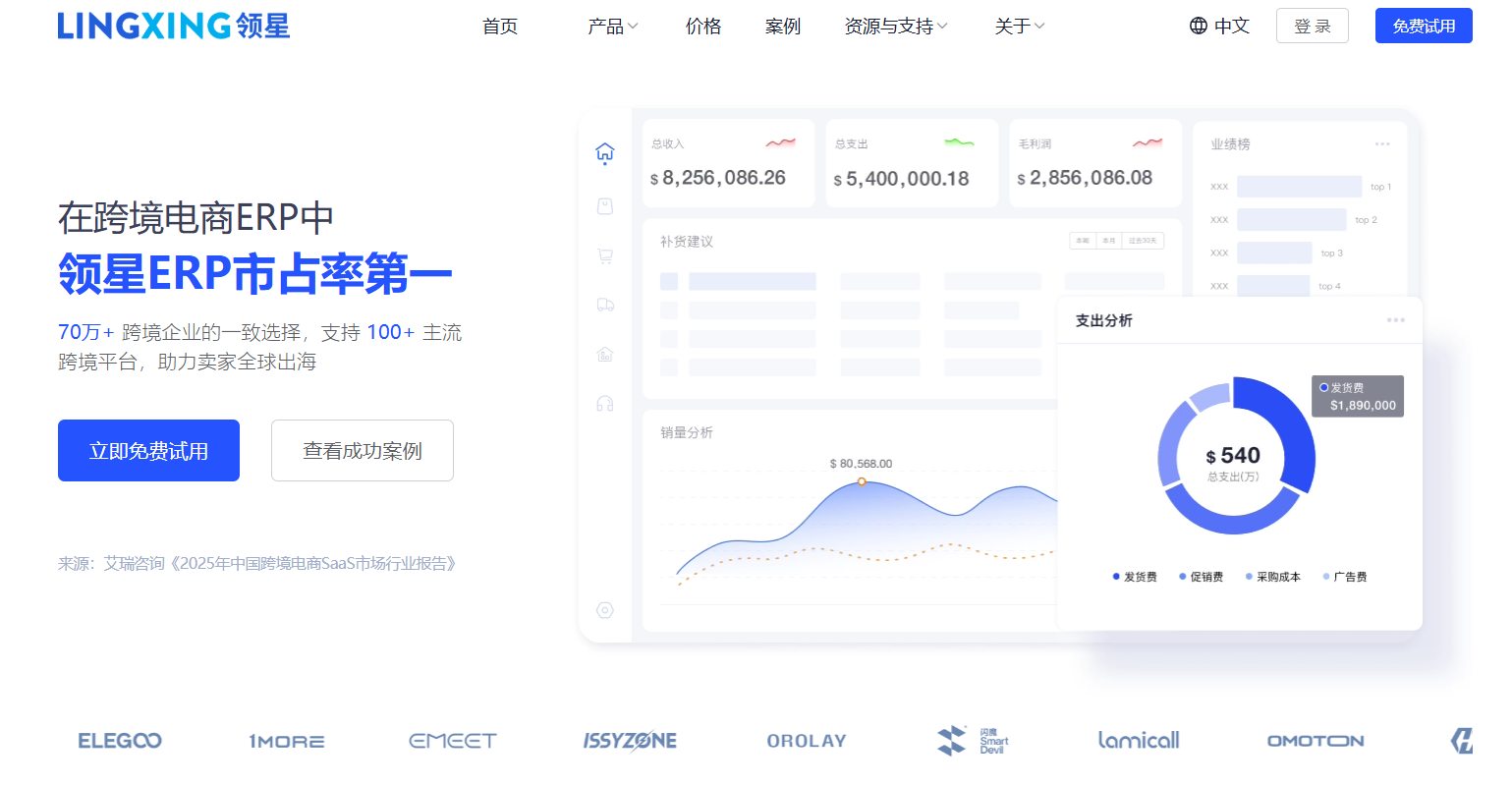The width and height of the screenshot is (1512, 786).
Task: Open the 业绩榜 more options dots
Action: 1382,144
